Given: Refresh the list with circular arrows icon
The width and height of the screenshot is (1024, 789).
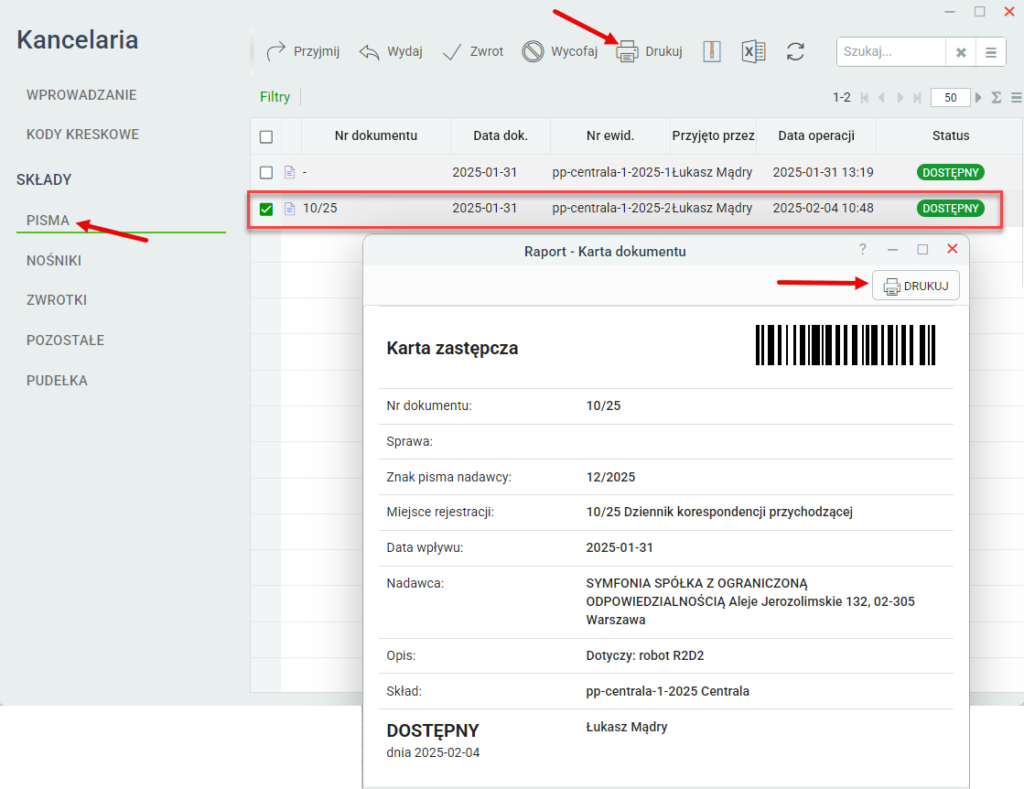Looking at the screenshot, I should [795, 52].
